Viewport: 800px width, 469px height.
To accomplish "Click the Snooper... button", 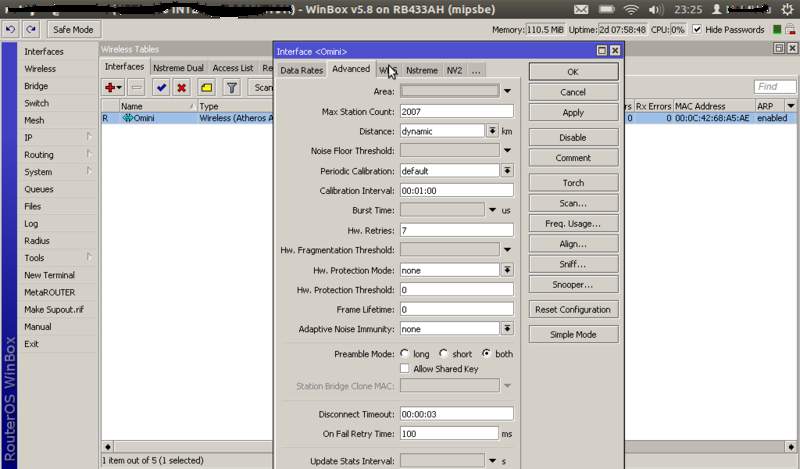I will [x=573, y=285].
